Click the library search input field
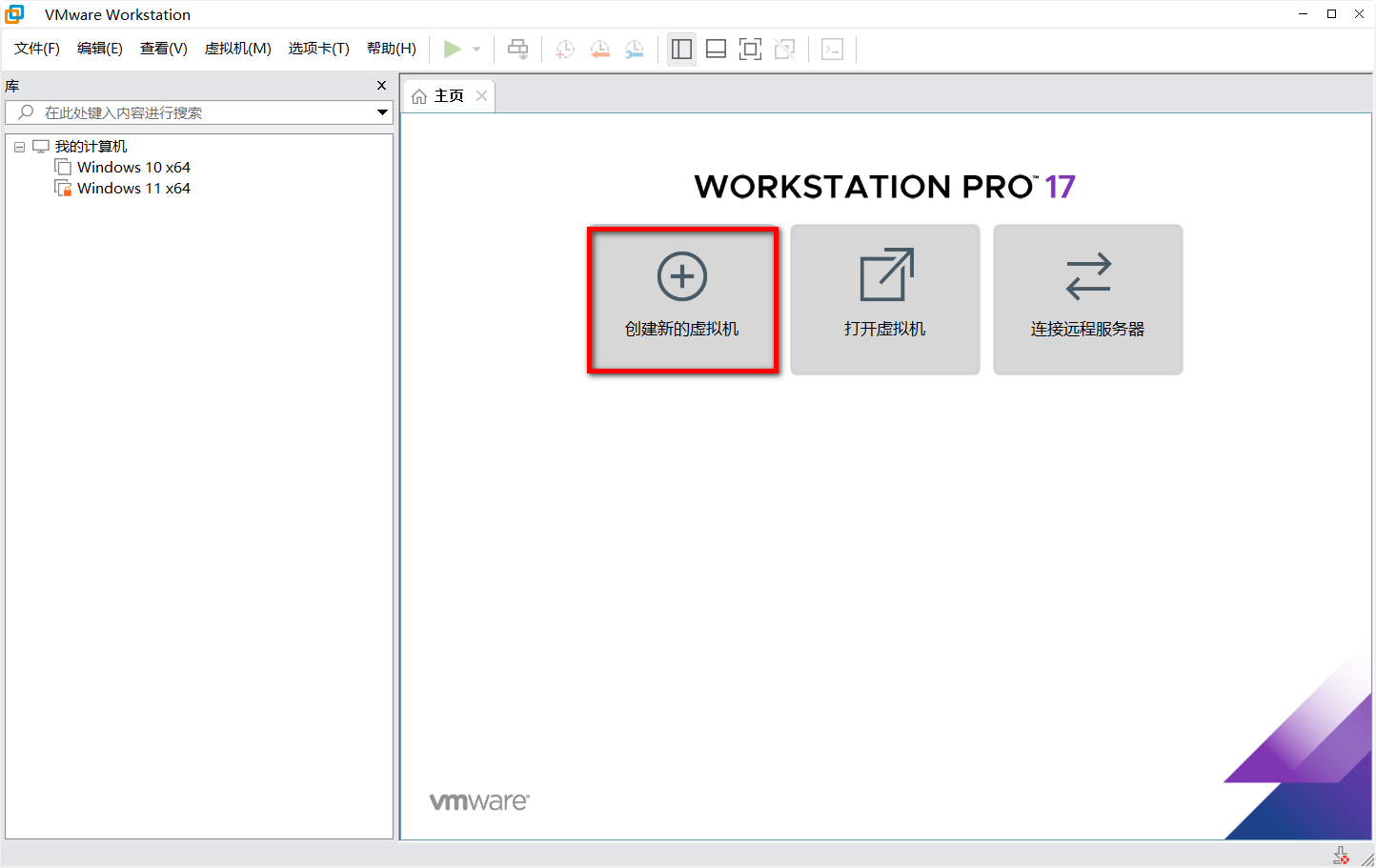Image resolution: width=1376 pixels, height=868 pixels. tap(200, 112)
